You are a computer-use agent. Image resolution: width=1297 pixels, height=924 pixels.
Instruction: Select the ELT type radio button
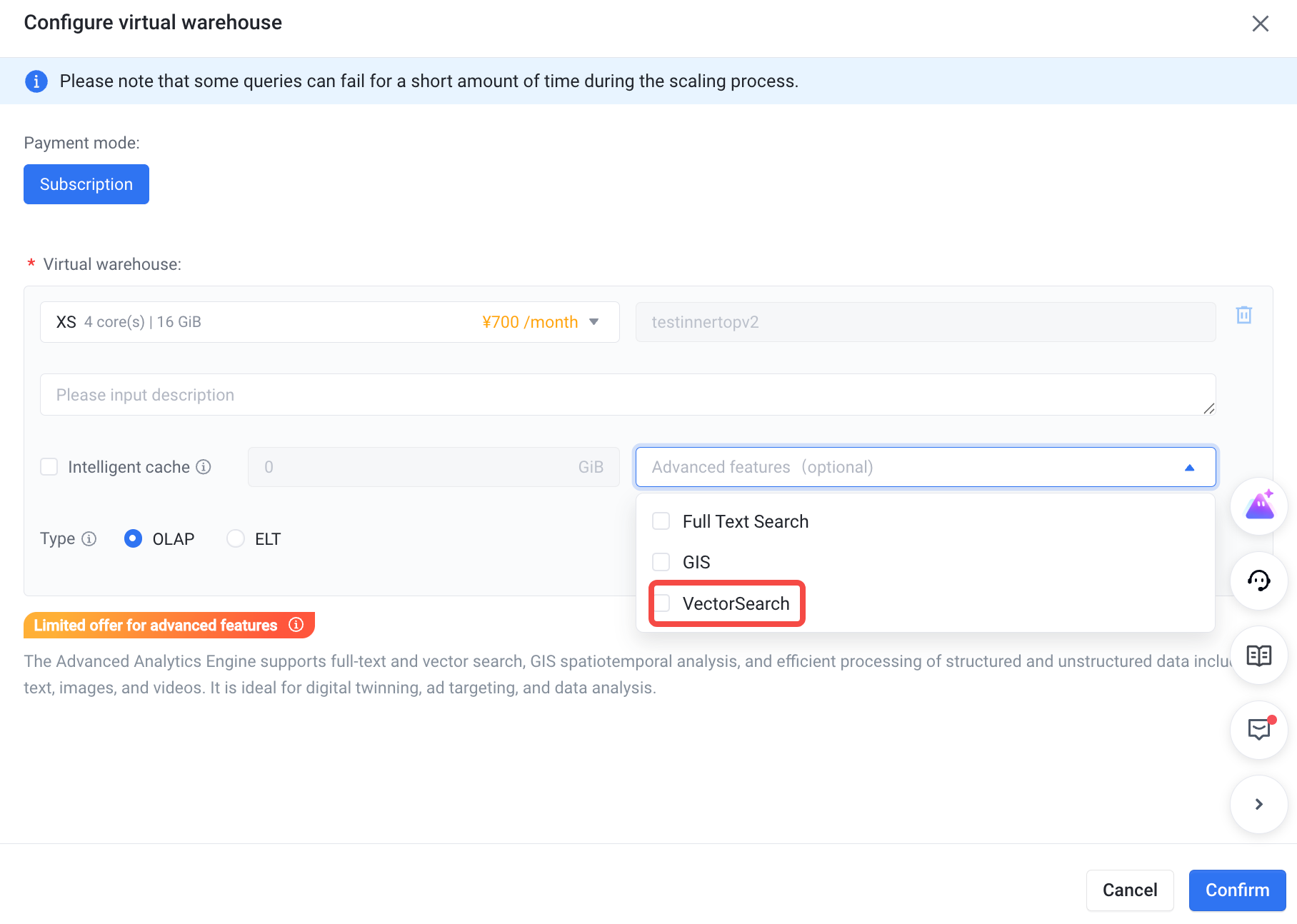coord(236,538)
